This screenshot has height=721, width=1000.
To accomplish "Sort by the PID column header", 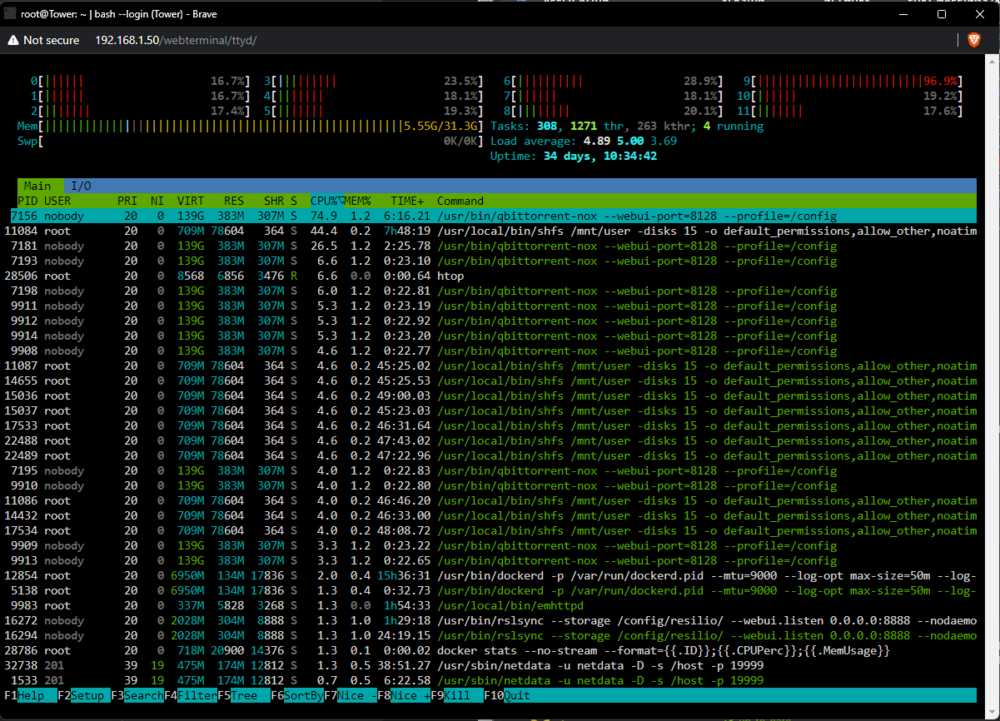I will (x=27, y=201).
